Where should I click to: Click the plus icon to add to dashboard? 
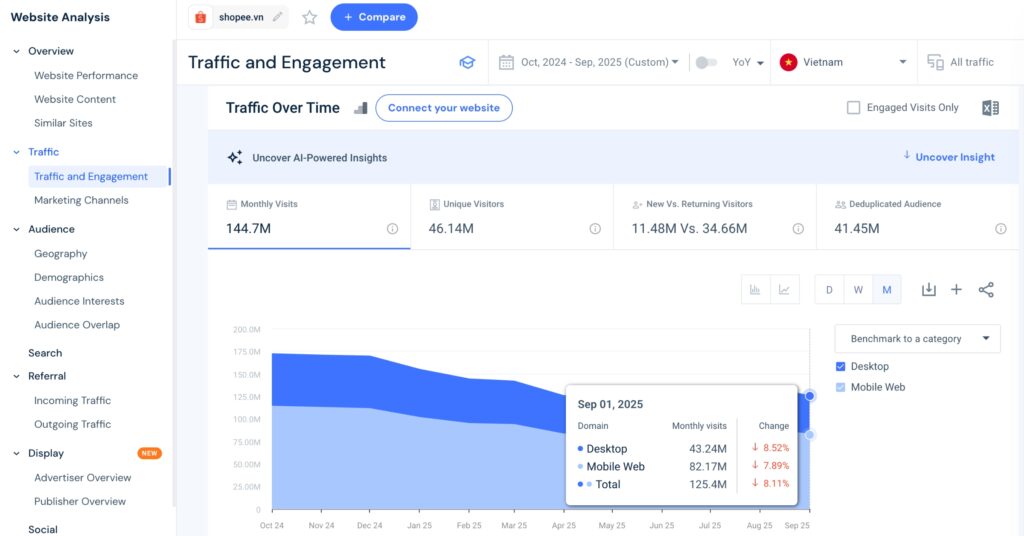pyautogui.click(x=956, y=290)
